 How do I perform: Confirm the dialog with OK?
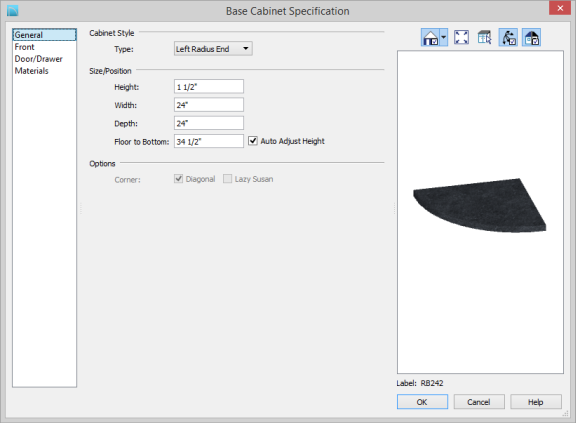pyautogui.click(x=422, y=402)
